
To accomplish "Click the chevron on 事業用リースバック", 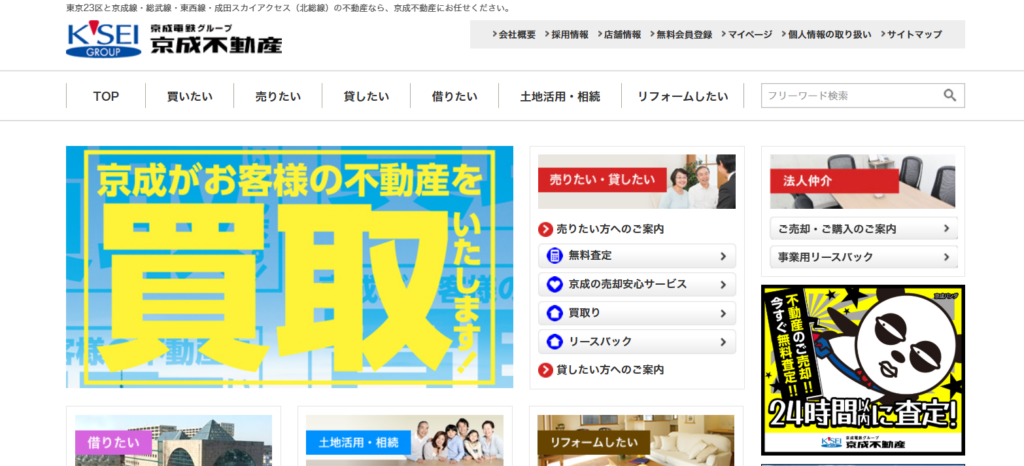I will [946, 257].
